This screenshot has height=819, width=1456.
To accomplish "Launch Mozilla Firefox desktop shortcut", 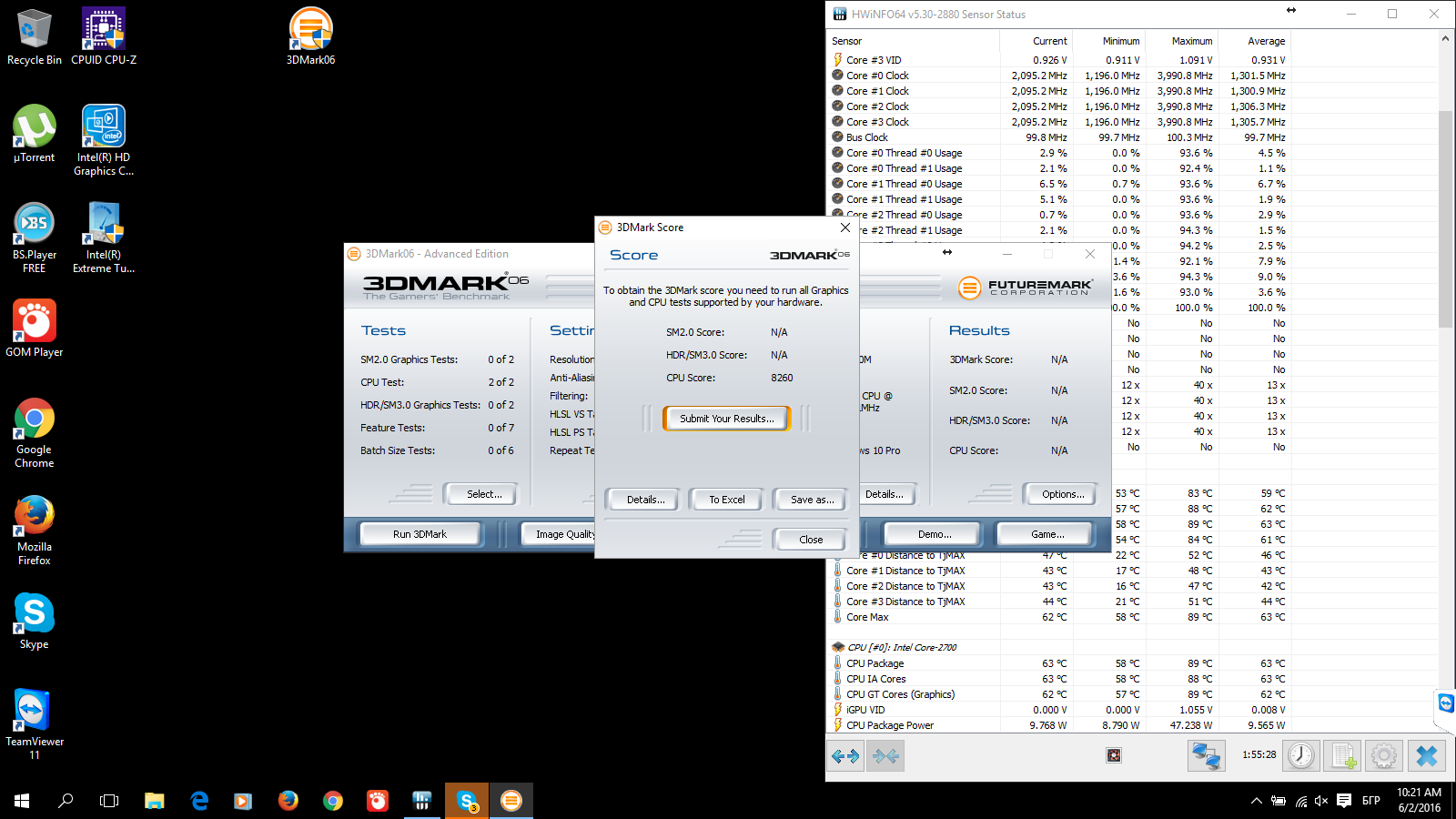I will [x=34, y=531].
